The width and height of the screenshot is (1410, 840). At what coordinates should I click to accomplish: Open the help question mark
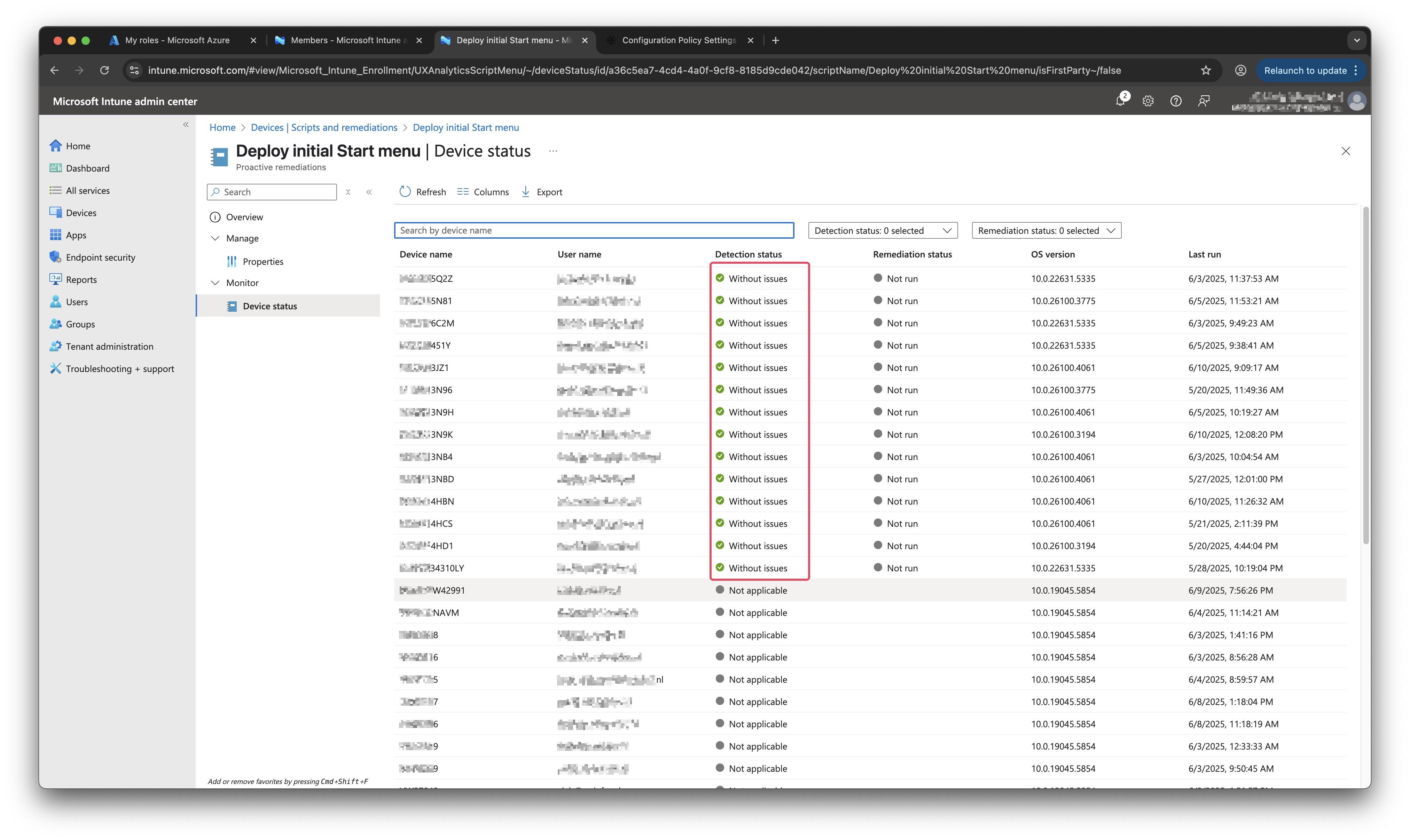(x=1176, y=101)
